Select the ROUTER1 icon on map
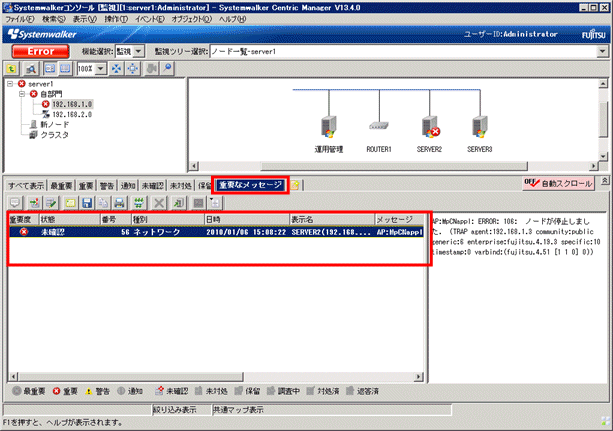 point(379,126)
